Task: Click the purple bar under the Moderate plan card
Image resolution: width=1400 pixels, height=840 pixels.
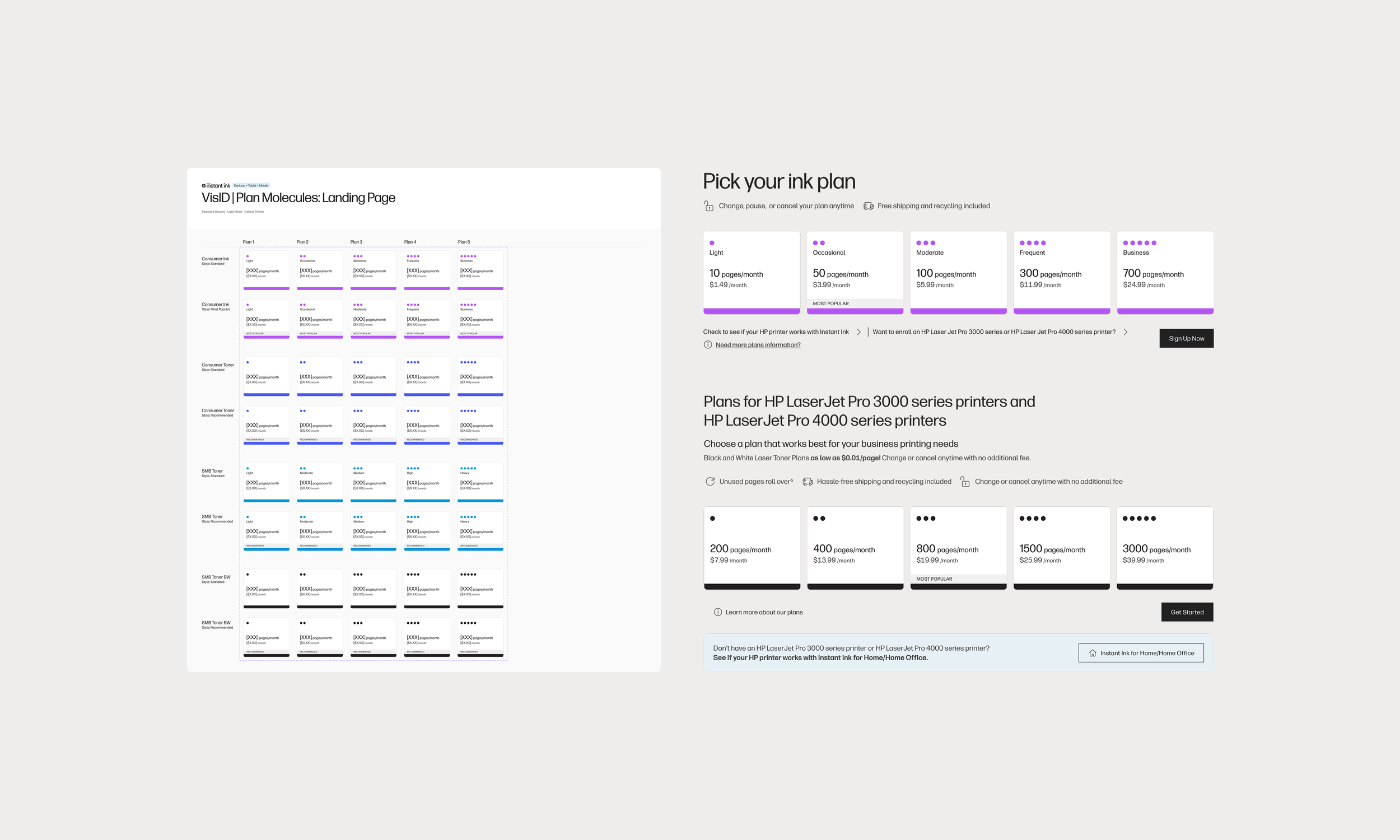Action: (958, 311)
